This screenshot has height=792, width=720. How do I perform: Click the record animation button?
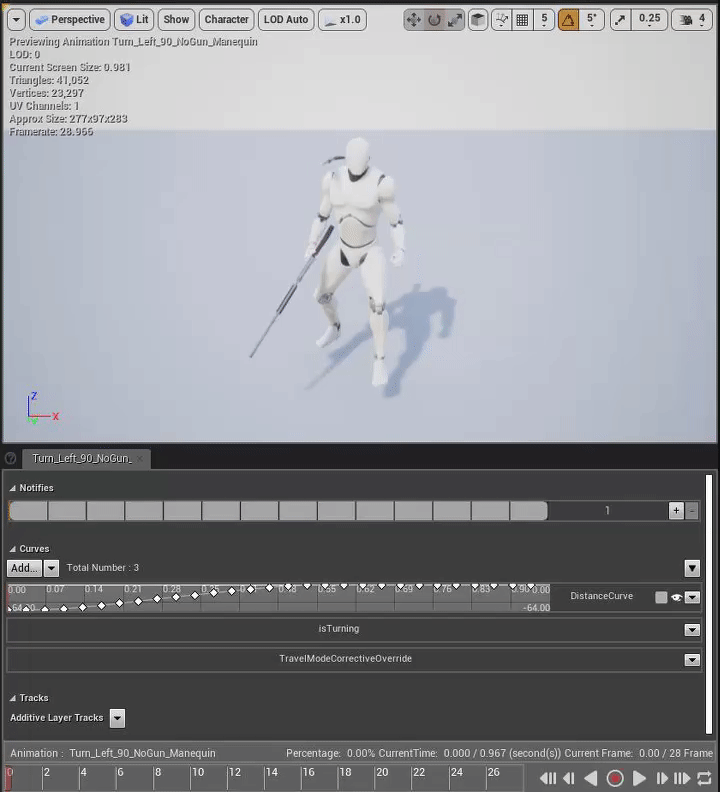(615, 778)
